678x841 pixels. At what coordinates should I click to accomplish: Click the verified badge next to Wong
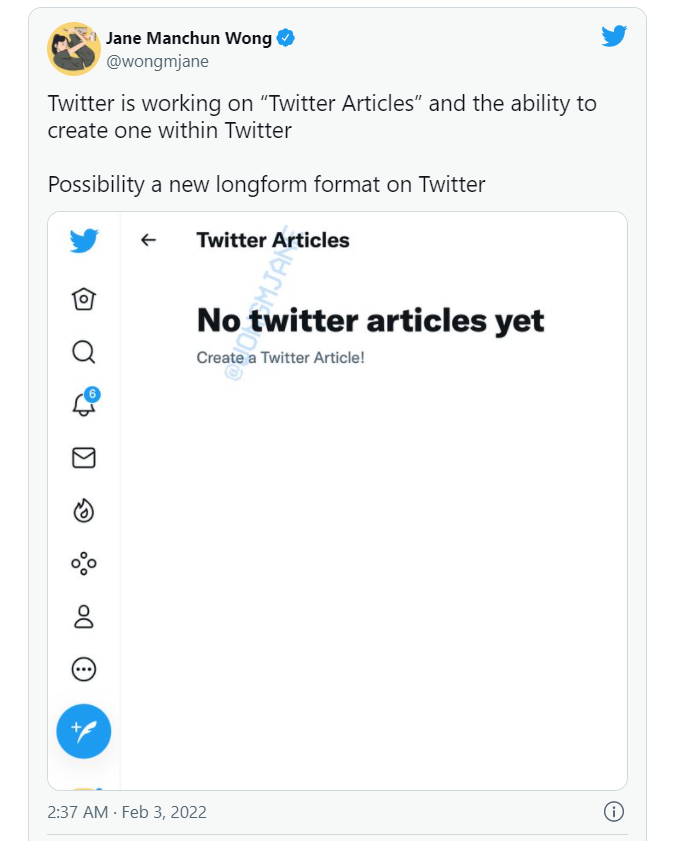point(285,38)
